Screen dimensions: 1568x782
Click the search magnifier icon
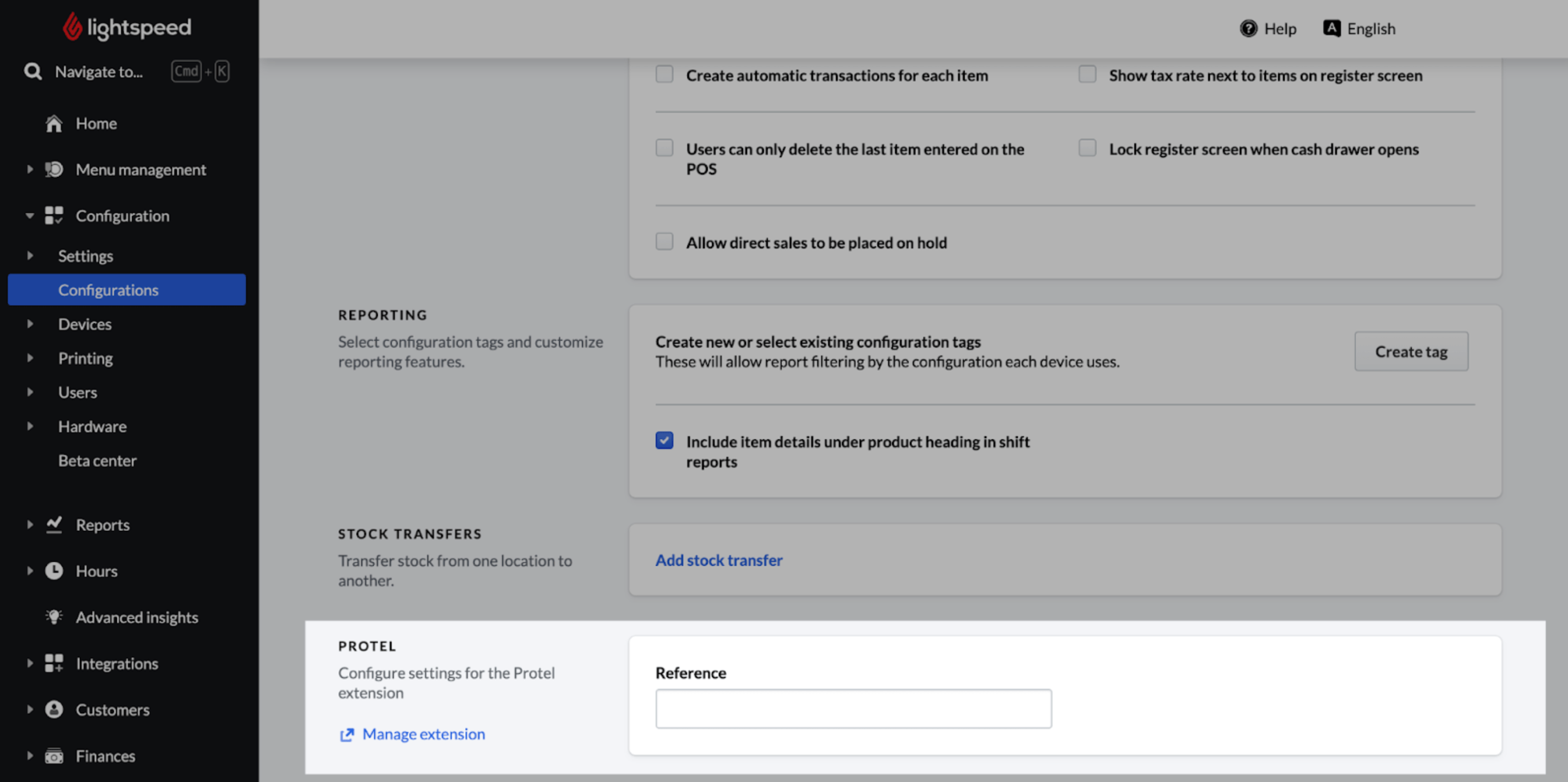[x=33, y=72]
